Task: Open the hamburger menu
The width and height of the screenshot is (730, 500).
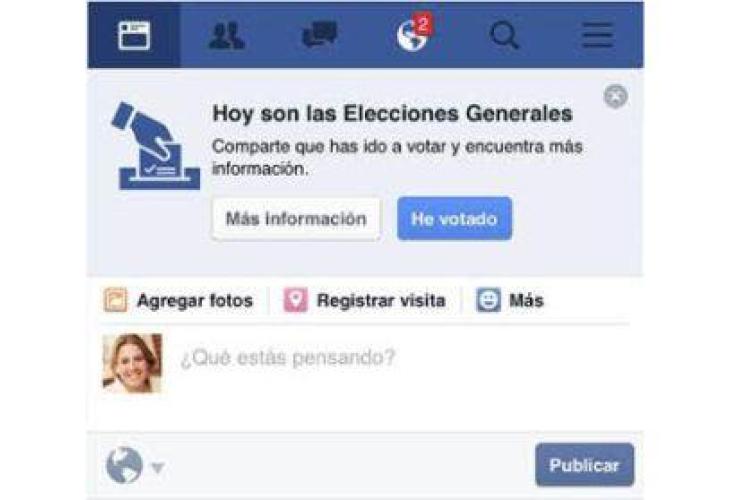Action: [598, 36]
